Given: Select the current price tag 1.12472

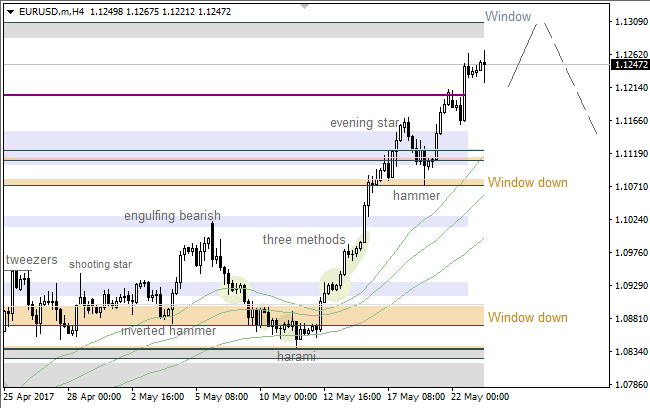Looking at the screenshot, I should (x=628, y=65).
